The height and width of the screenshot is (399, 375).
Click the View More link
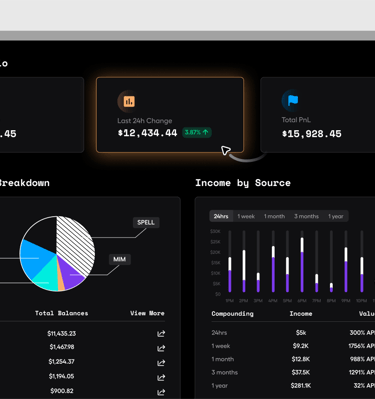(x=147, y=313)
